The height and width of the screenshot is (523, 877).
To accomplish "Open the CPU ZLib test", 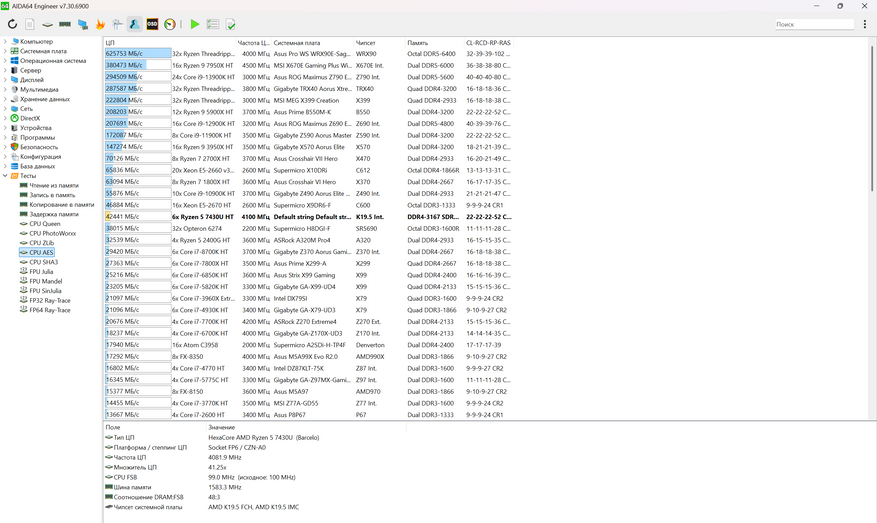I will pos(41,243).
